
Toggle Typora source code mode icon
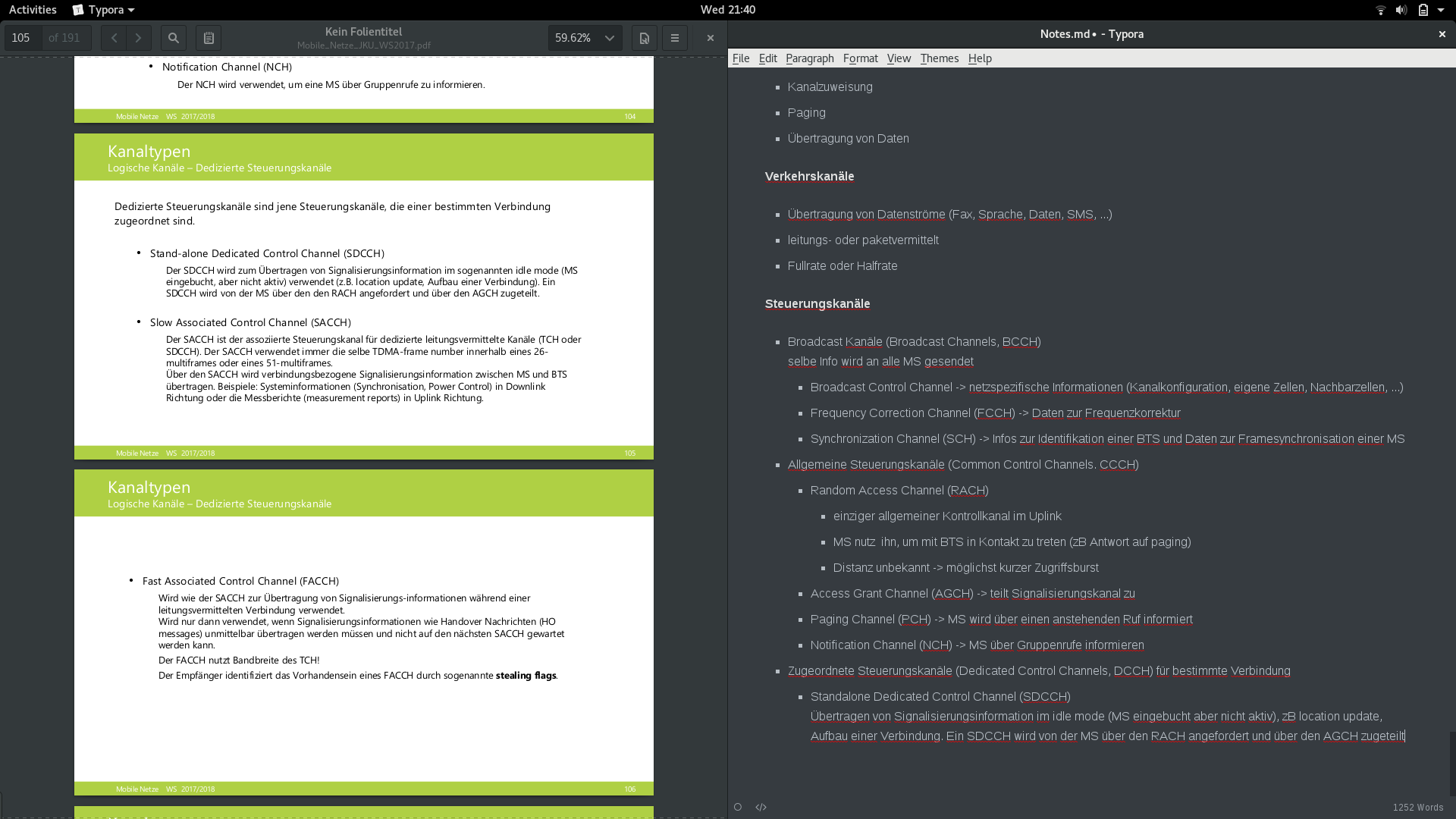(761, 807)
